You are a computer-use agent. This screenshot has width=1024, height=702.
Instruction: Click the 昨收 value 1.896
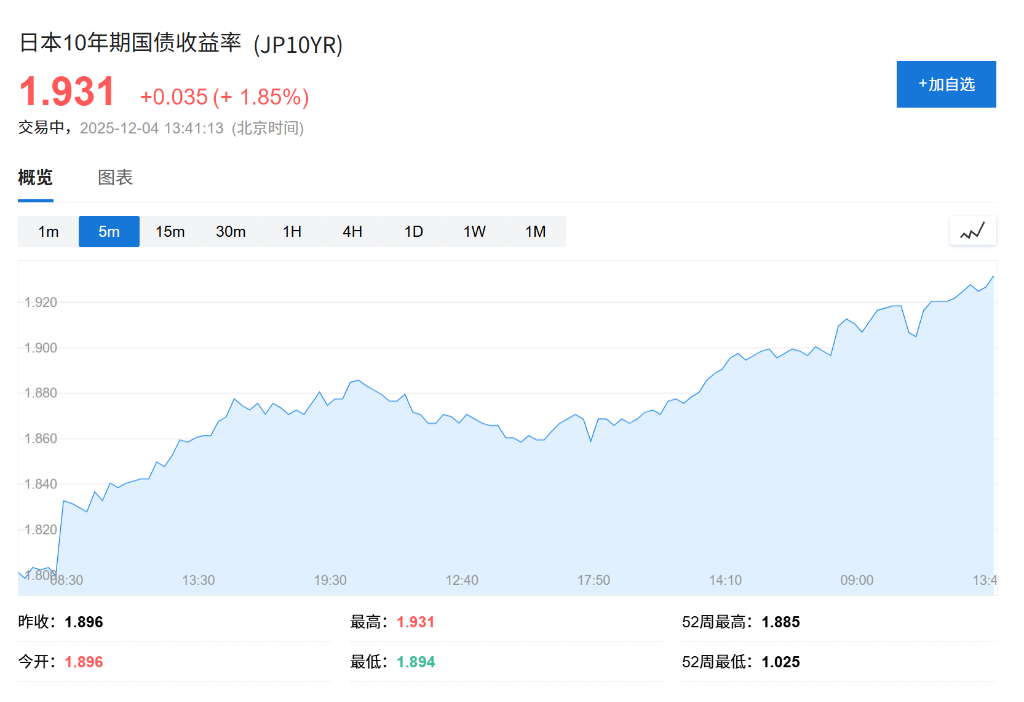pos(84,621)
